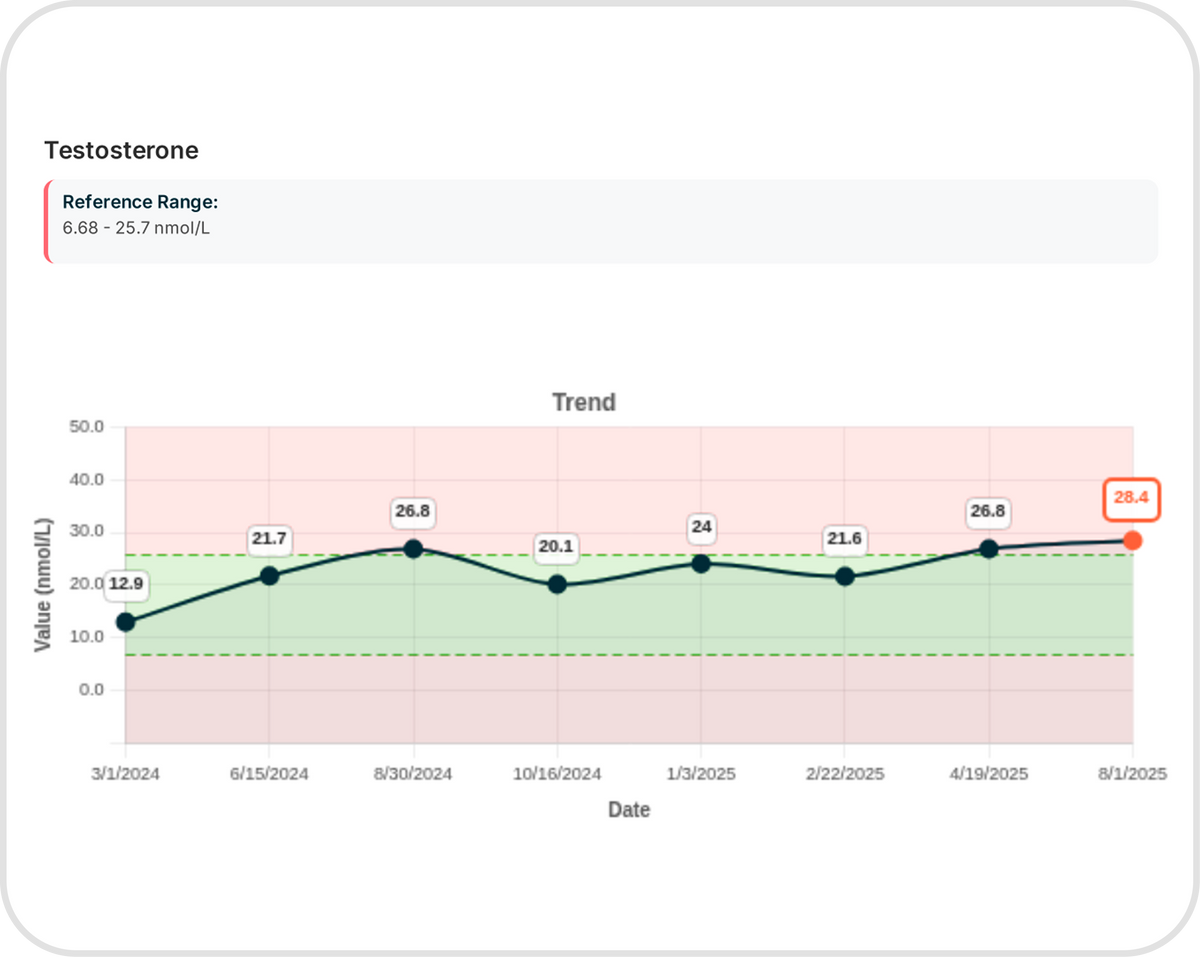Click the Reference Range info box
1200x957 pixels.
coord(600,221)
